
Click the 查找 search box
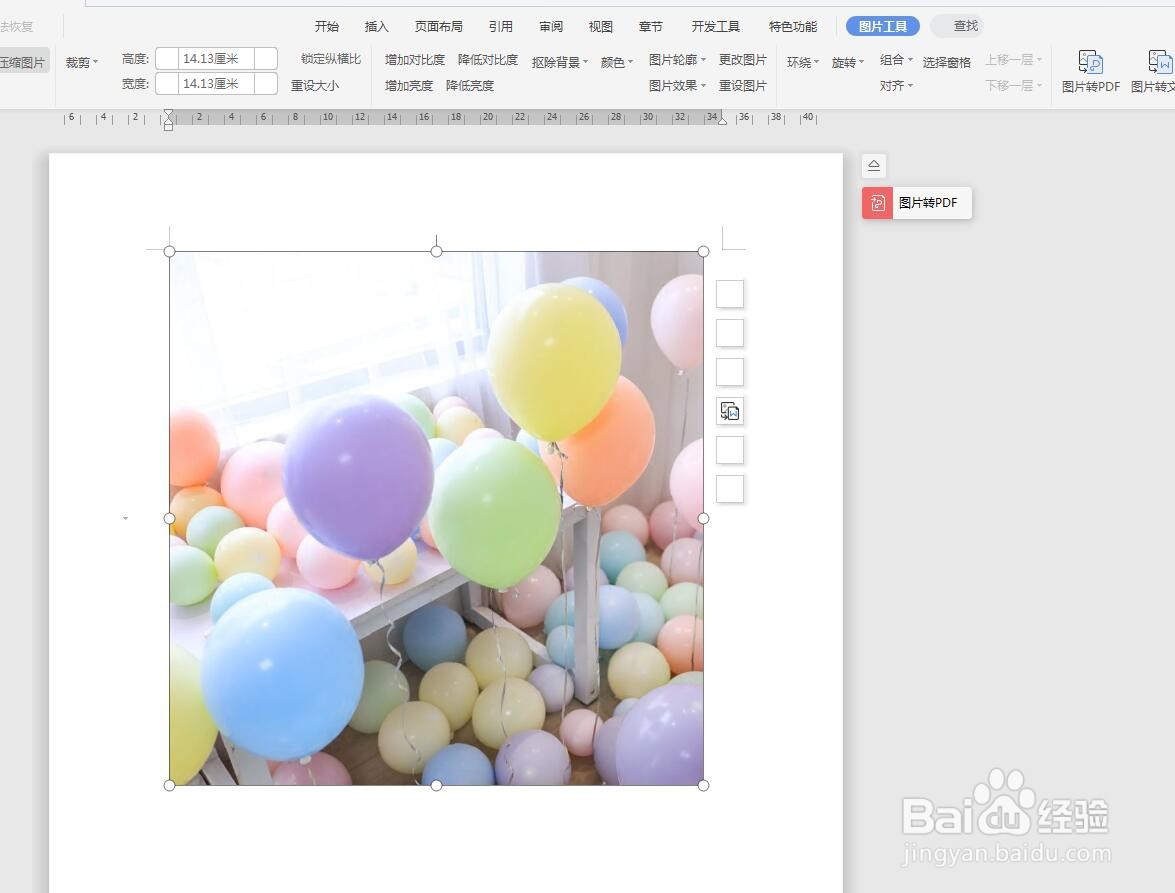957,26
